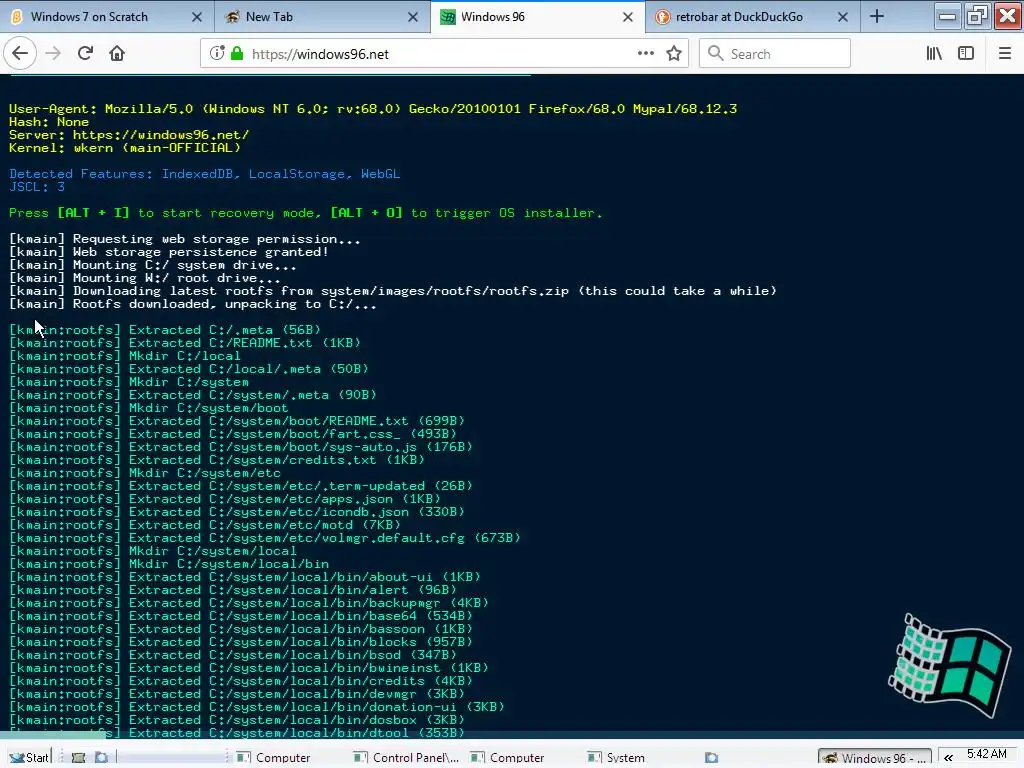Go back with the browser back arrow
This screenshot has width=1024, height=768.
tap(20, 54)
